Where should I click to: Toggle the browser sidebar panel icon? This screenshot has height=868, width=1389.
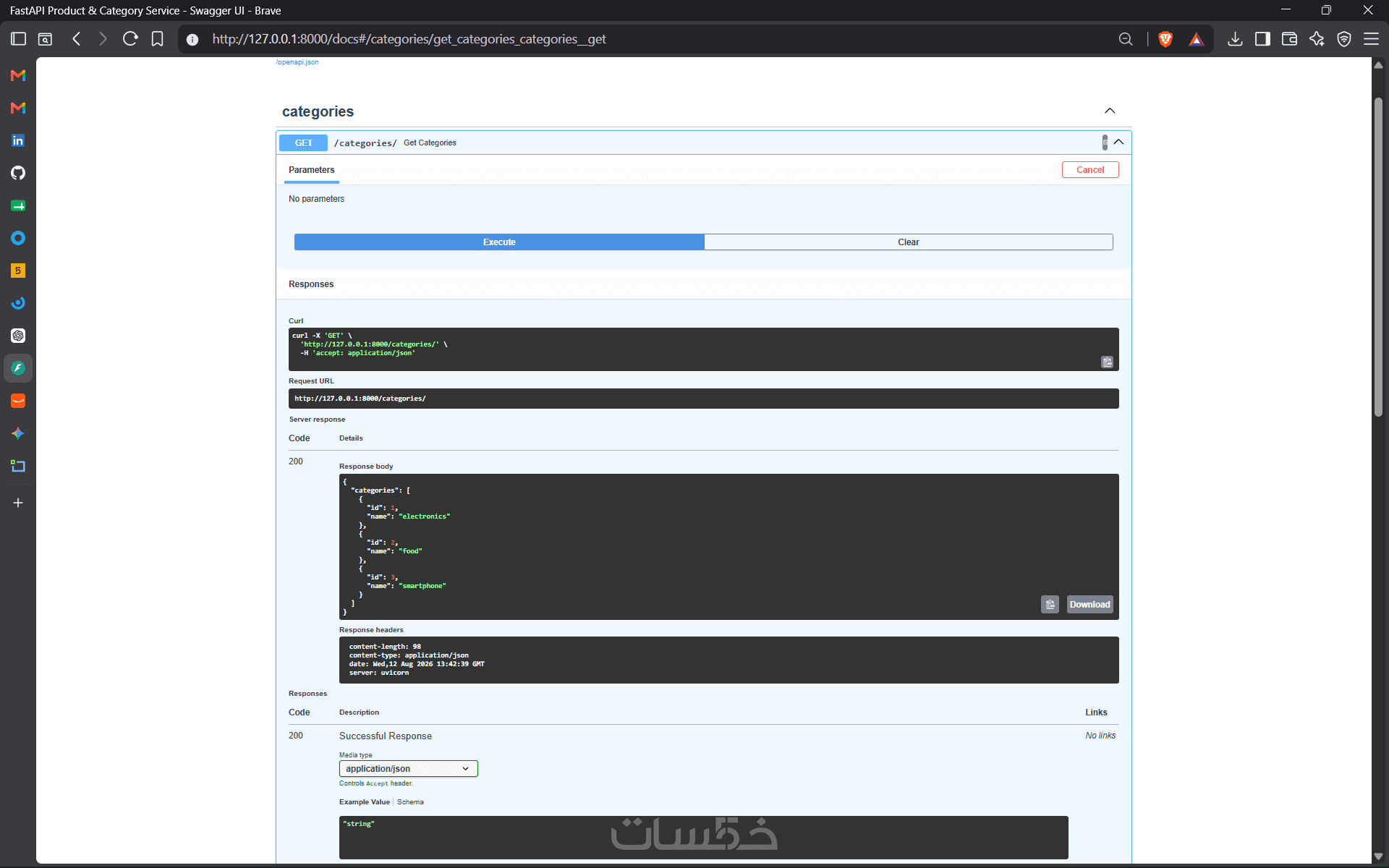coord(19,39)
